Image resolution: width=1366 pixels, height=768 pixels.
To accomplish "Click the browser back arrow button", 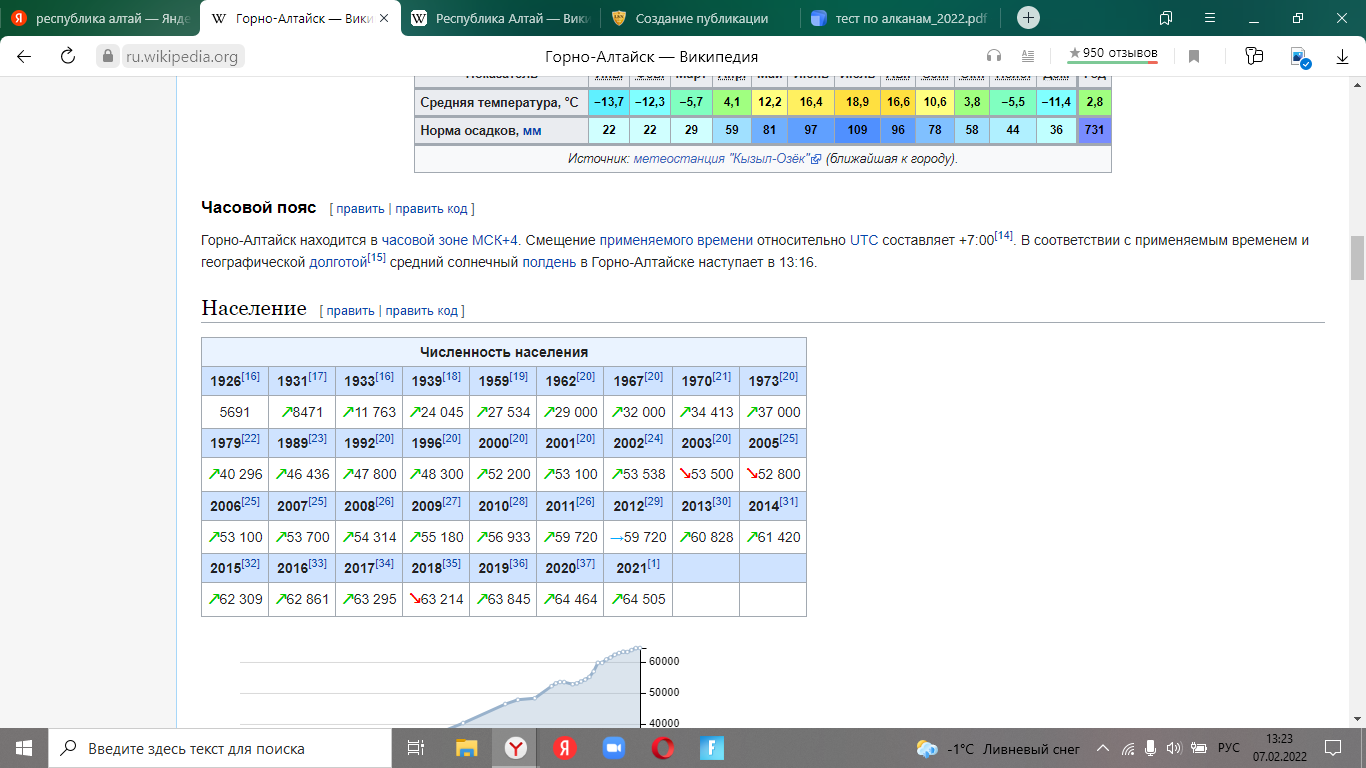I will 24,57.
